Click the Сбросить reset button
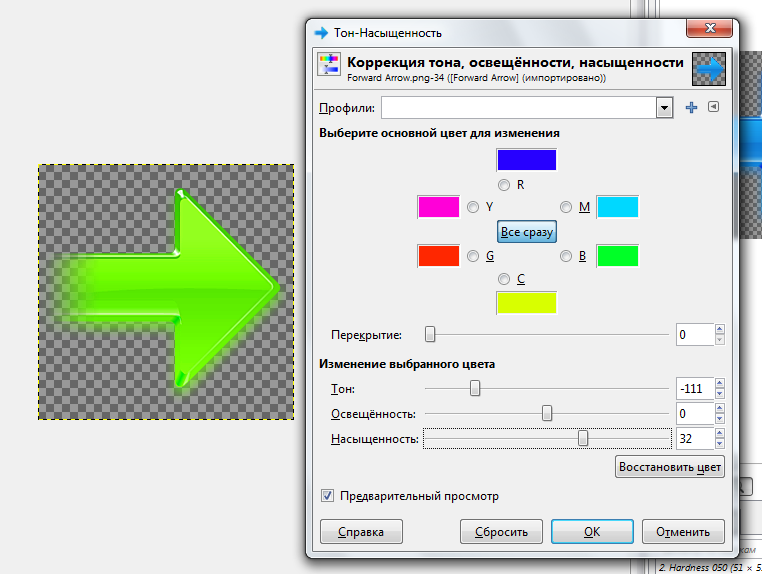 coord(501,532)
